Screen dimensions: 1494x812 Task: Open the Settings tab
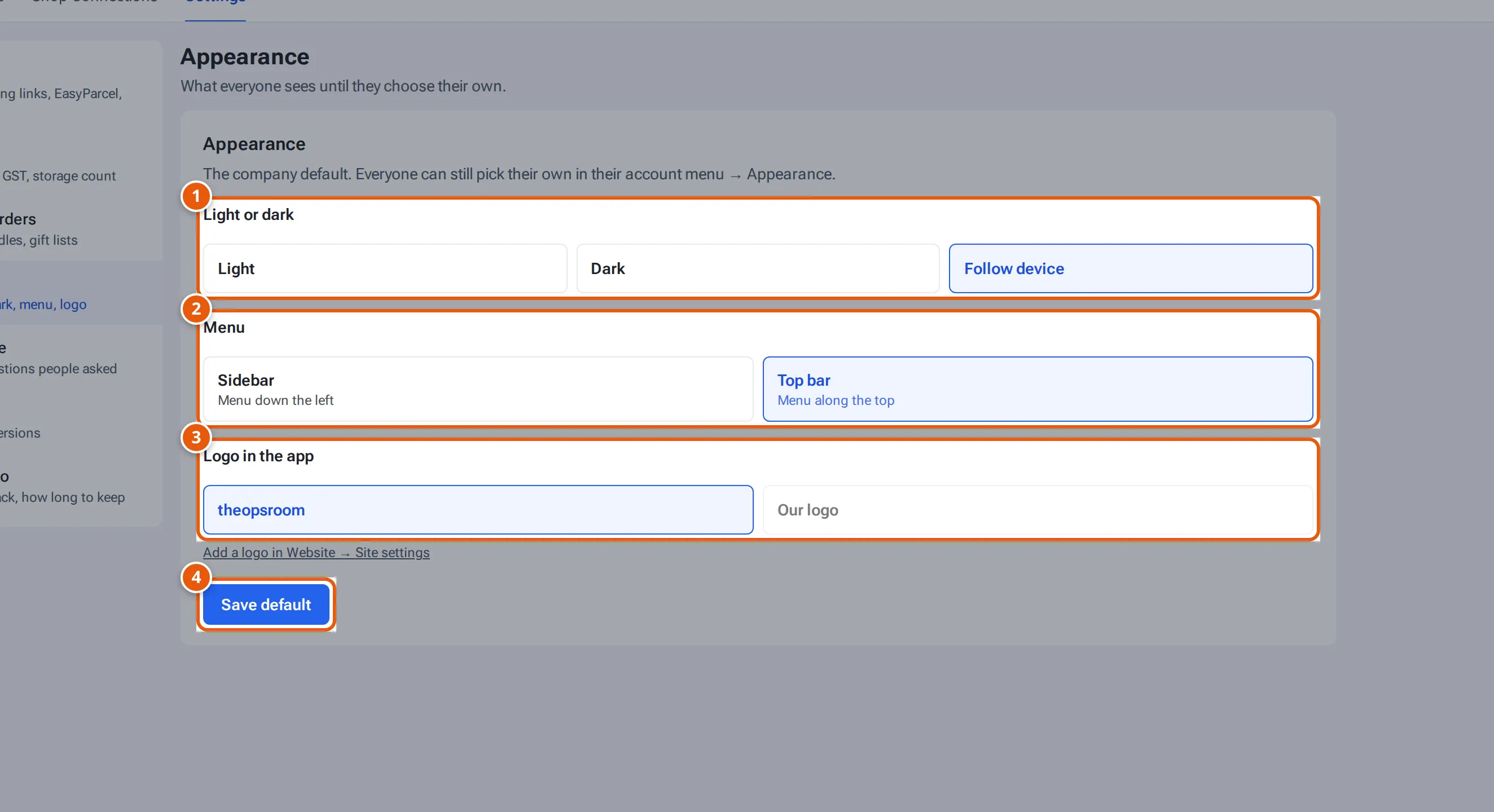(x=215, y=5)
